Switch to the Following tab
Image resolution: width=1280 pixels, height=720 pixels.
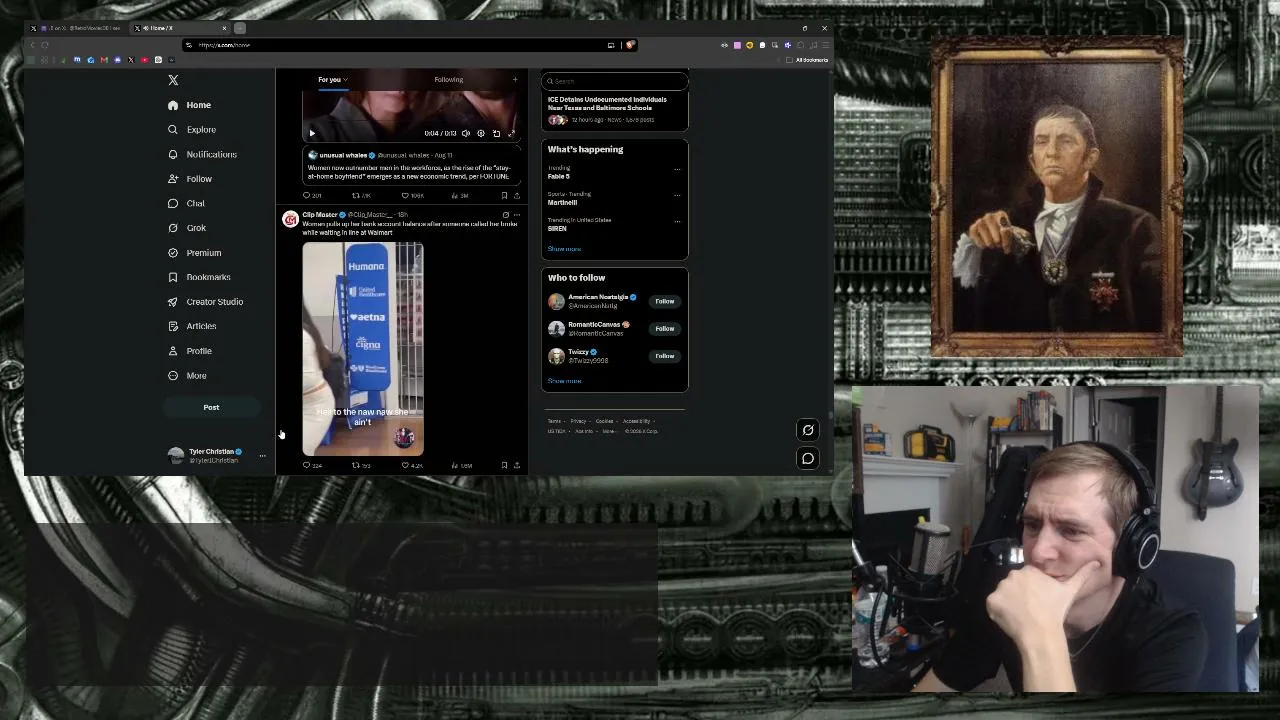coord(448,80)
